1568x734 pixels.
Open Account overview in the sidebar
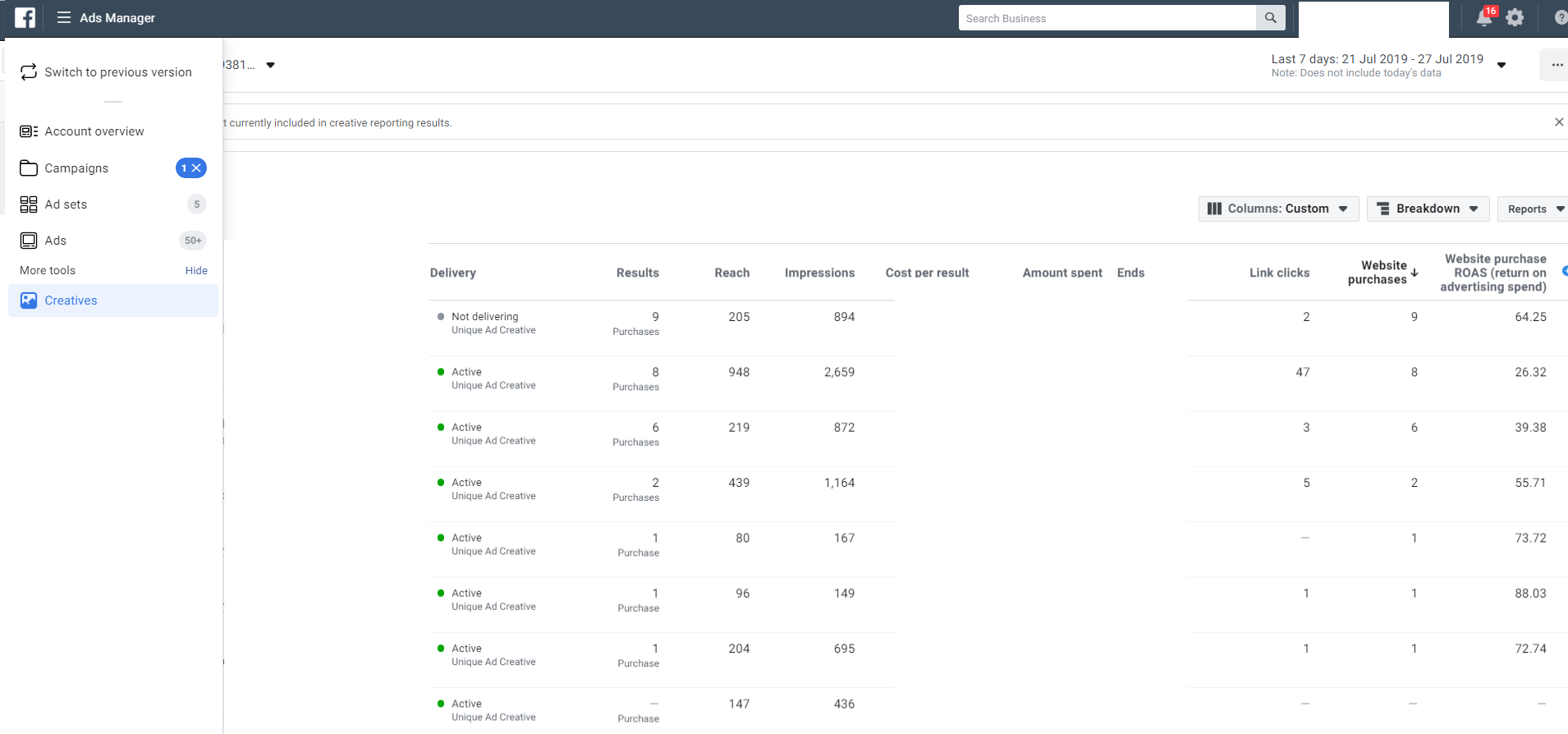(94, 131)
